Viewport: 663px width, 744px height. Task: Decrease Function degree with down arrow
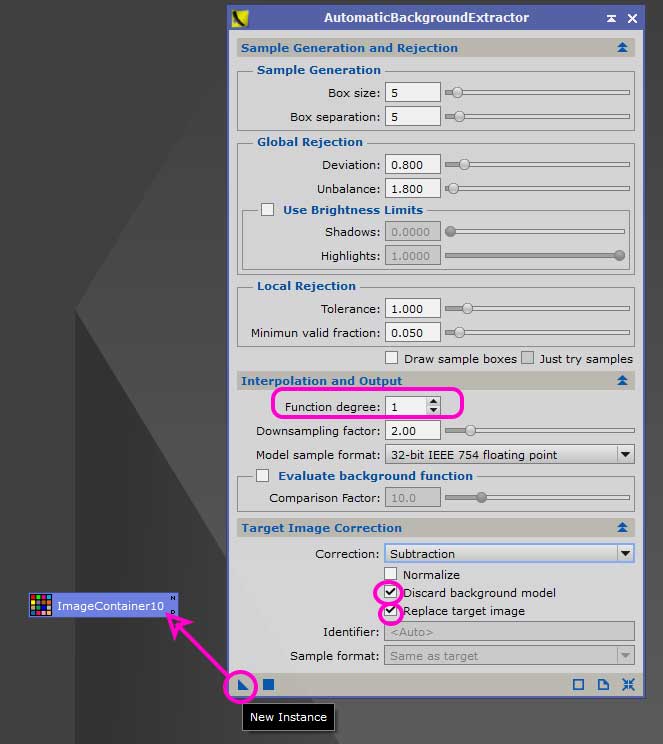(433, 410)
